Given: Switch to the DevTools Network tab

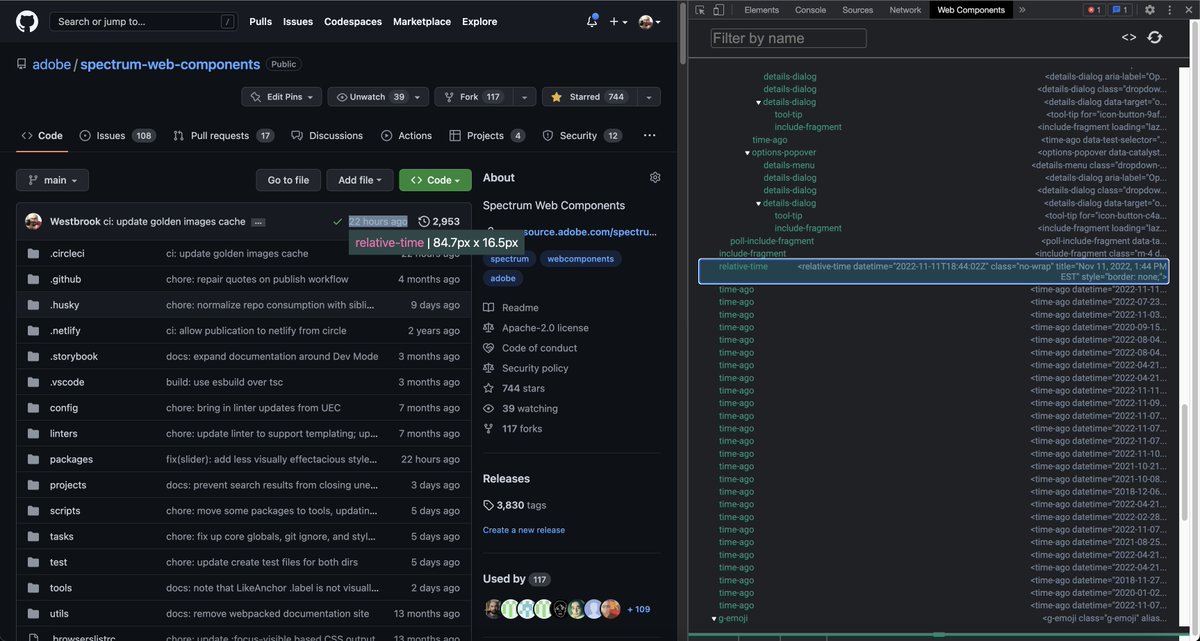Looking at the screenshot, I should (905, 10).
